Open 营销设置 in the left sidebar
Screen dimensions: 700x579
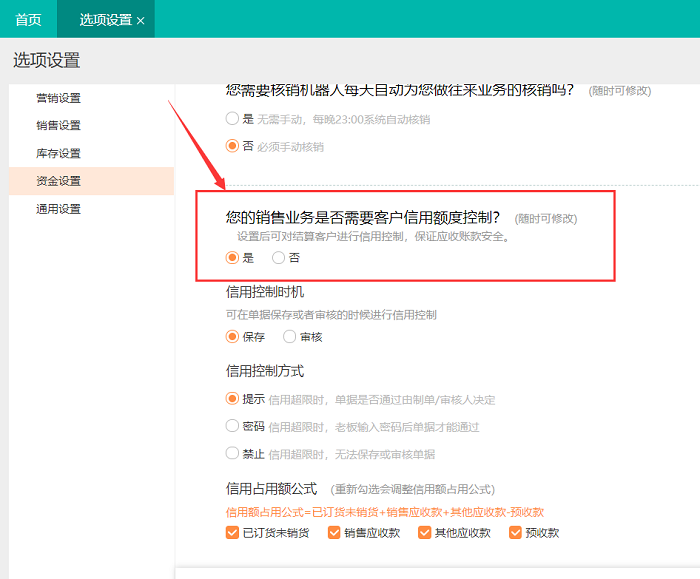[x=59, y=98]
